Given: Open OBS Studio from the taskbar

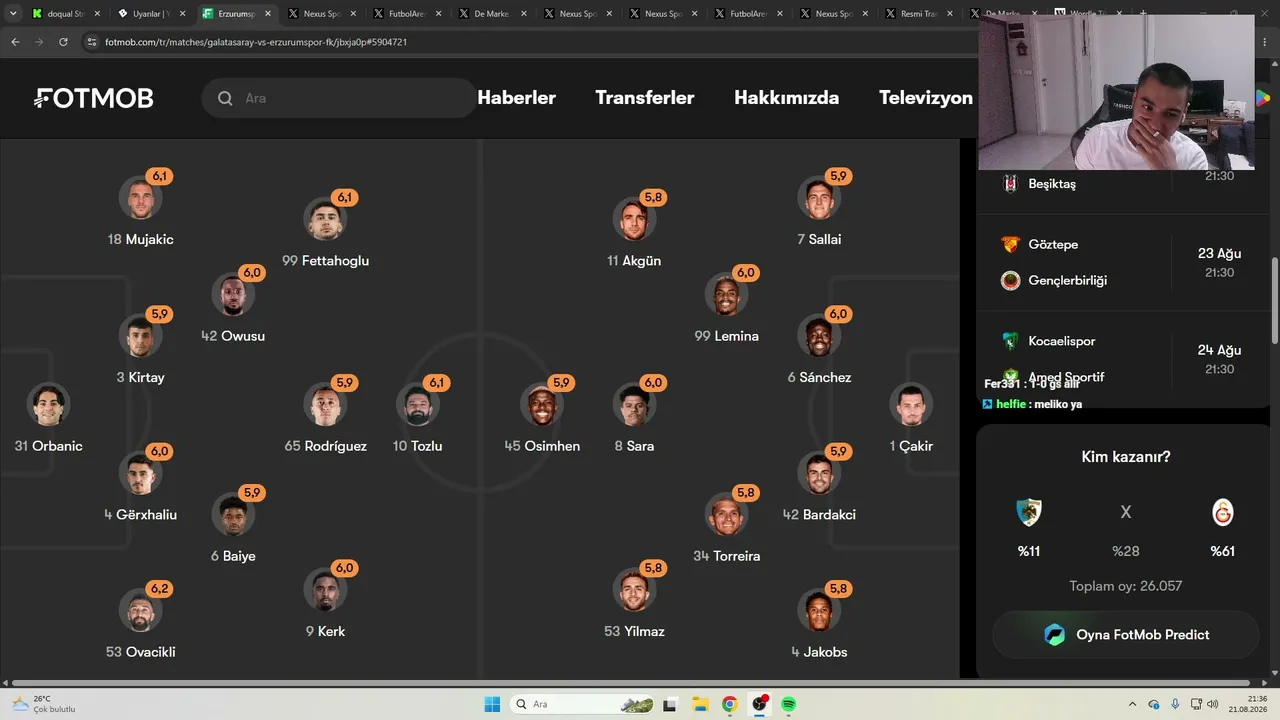Looking at the screenshot, I should coord(760,704).
